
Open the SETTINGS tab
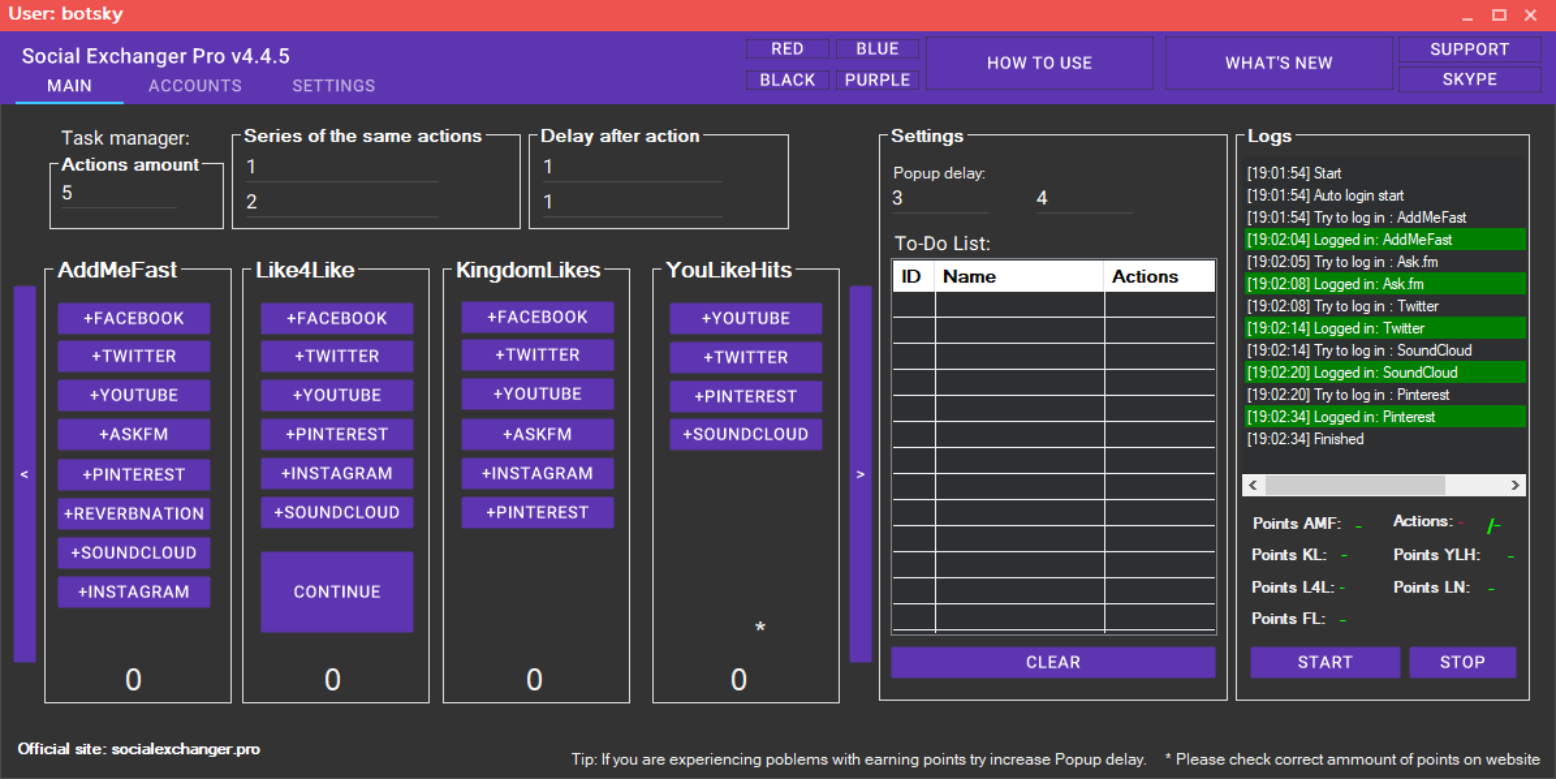coord(334,86)
